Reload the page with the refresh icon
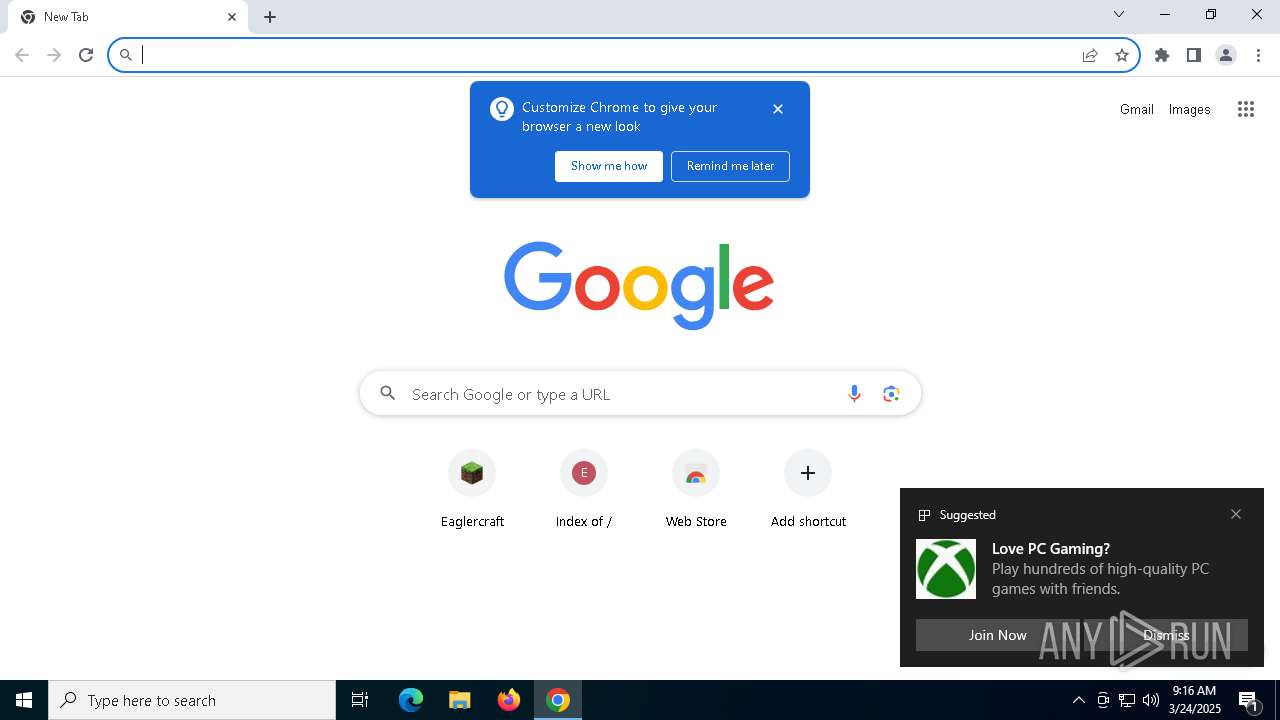Screen dimensions: 1280x720 pos(86,55)
